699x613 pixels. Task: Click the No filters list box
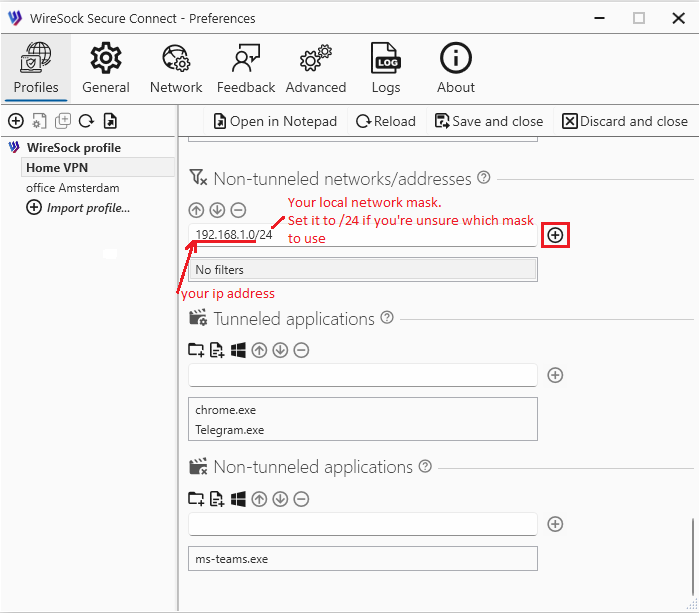coord(362,270)
